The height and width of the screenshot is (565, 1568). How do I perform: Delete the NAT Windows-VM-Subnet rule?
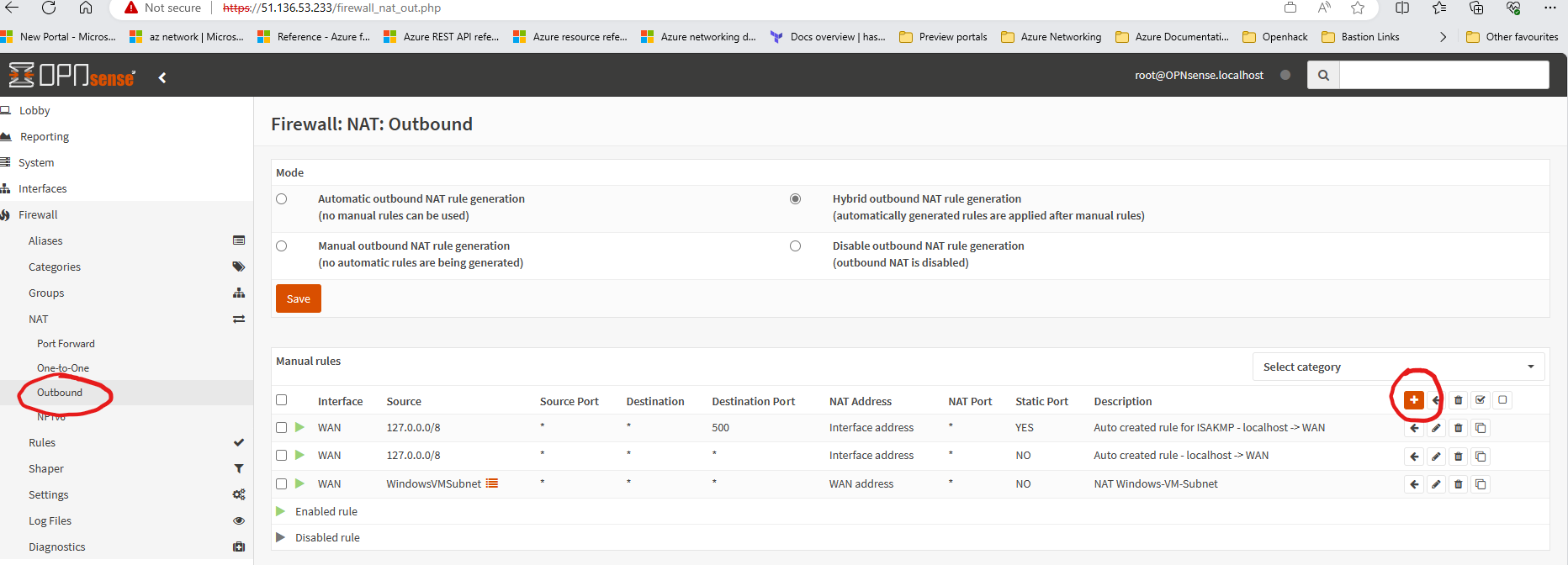pos(1459,484)
